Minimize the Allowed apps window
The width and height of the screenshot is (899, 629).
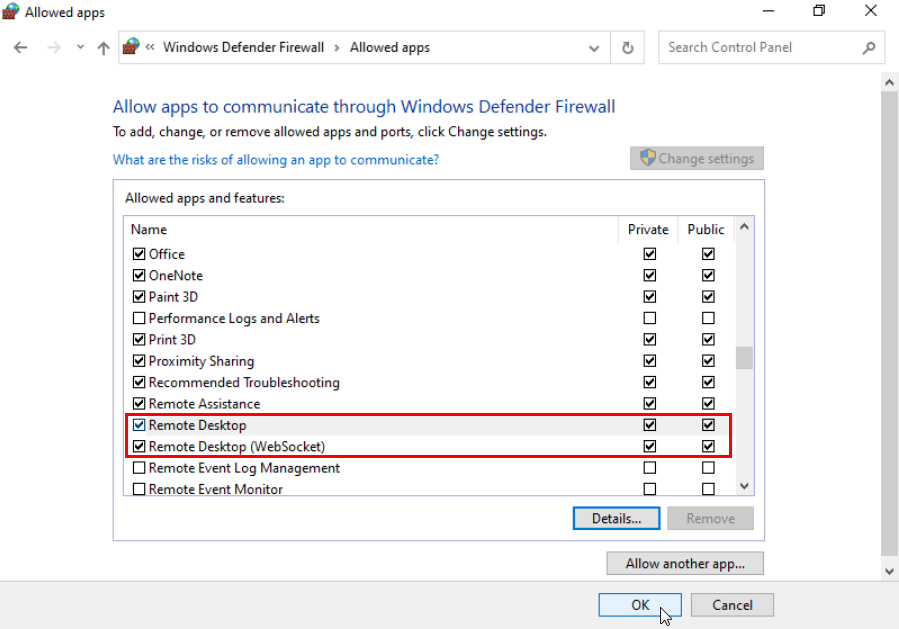click(x=768, y=11)
